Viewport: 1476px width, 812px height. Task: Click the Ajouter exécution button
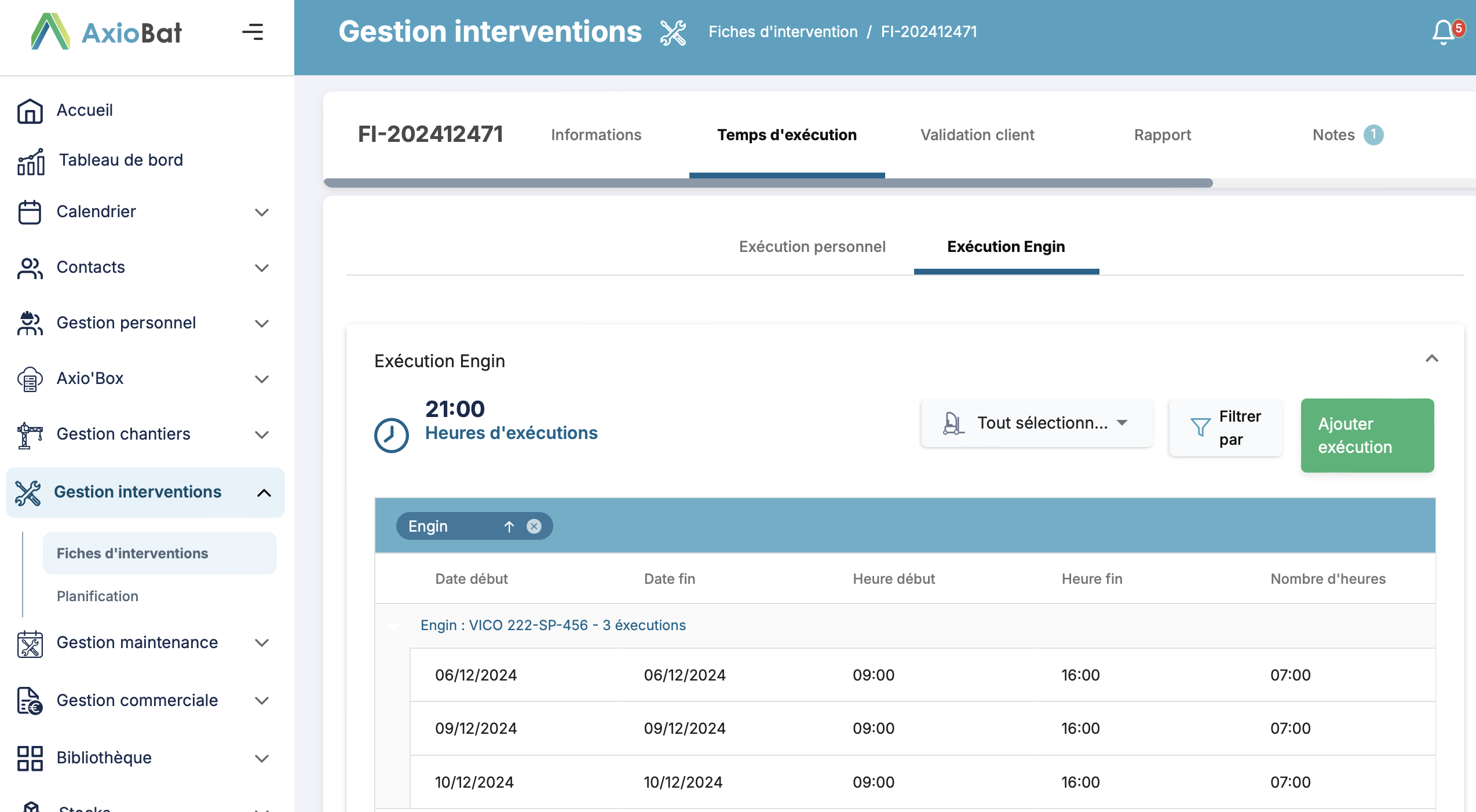(x=1367, y=436)
